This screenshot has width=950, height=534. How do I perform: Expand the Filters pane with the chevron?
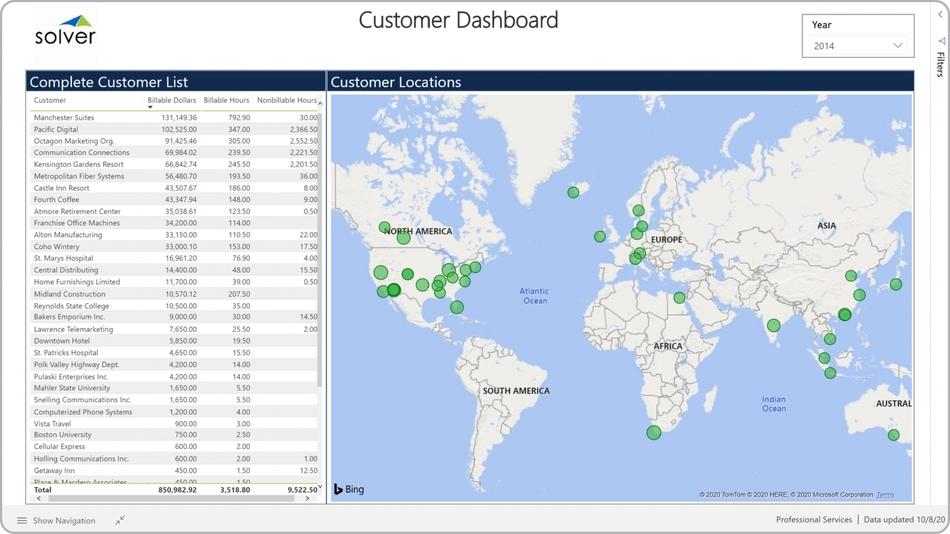click(941, 15)
